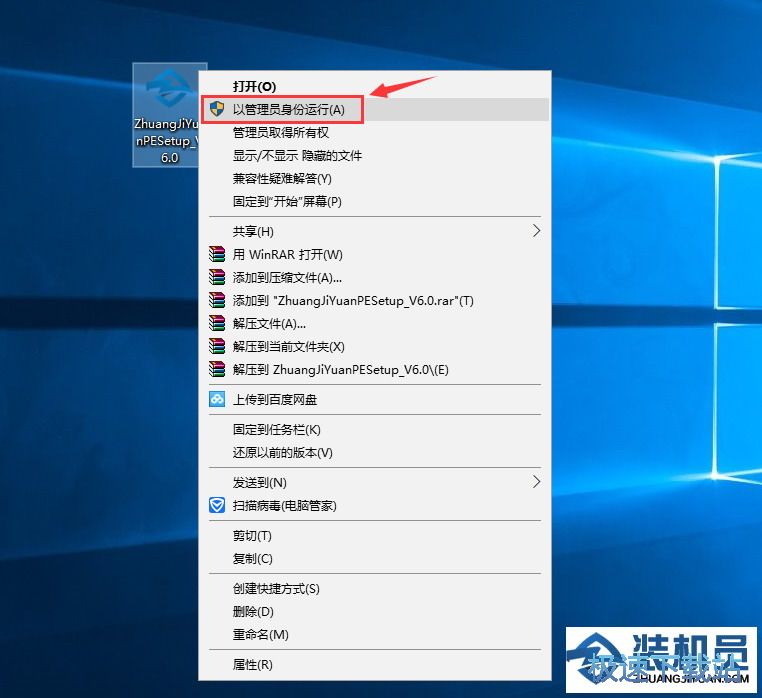Select 重命名(M) entry
762x698 pixels.
[374, 634]
